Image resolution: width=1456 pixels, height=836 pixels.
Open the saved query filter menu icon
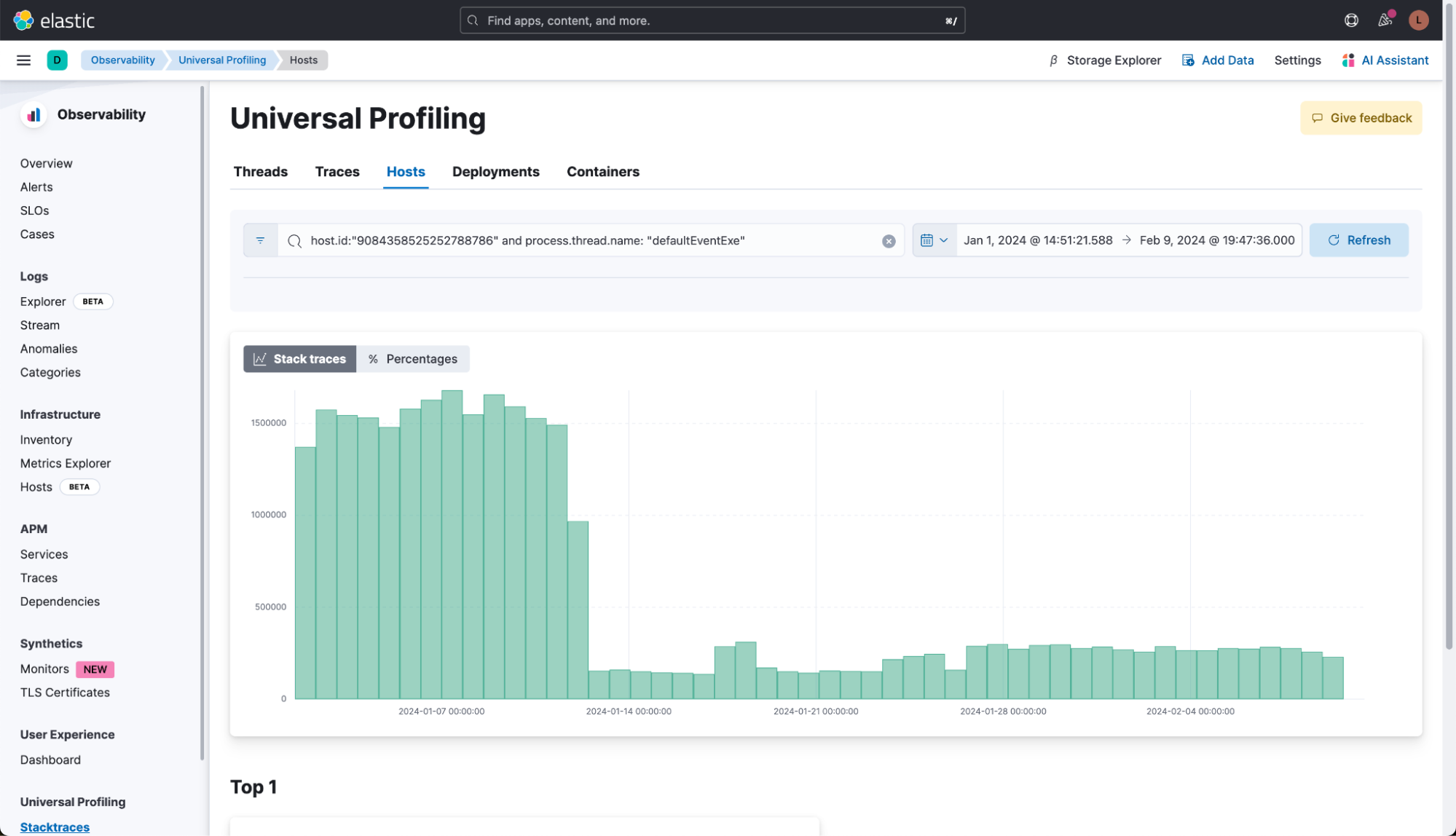[260, 240]
